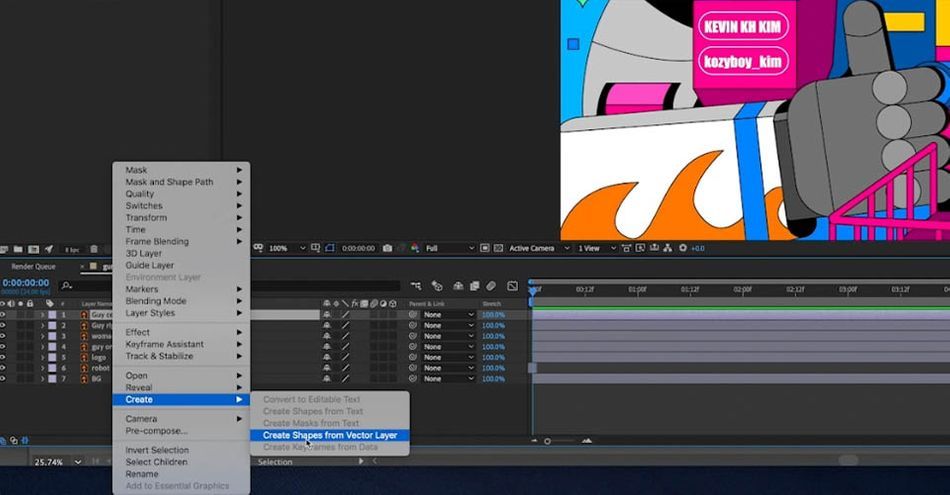950x495 pixels.
Task: Hide layer 2 using its eye icon
Action: (3, 325)
